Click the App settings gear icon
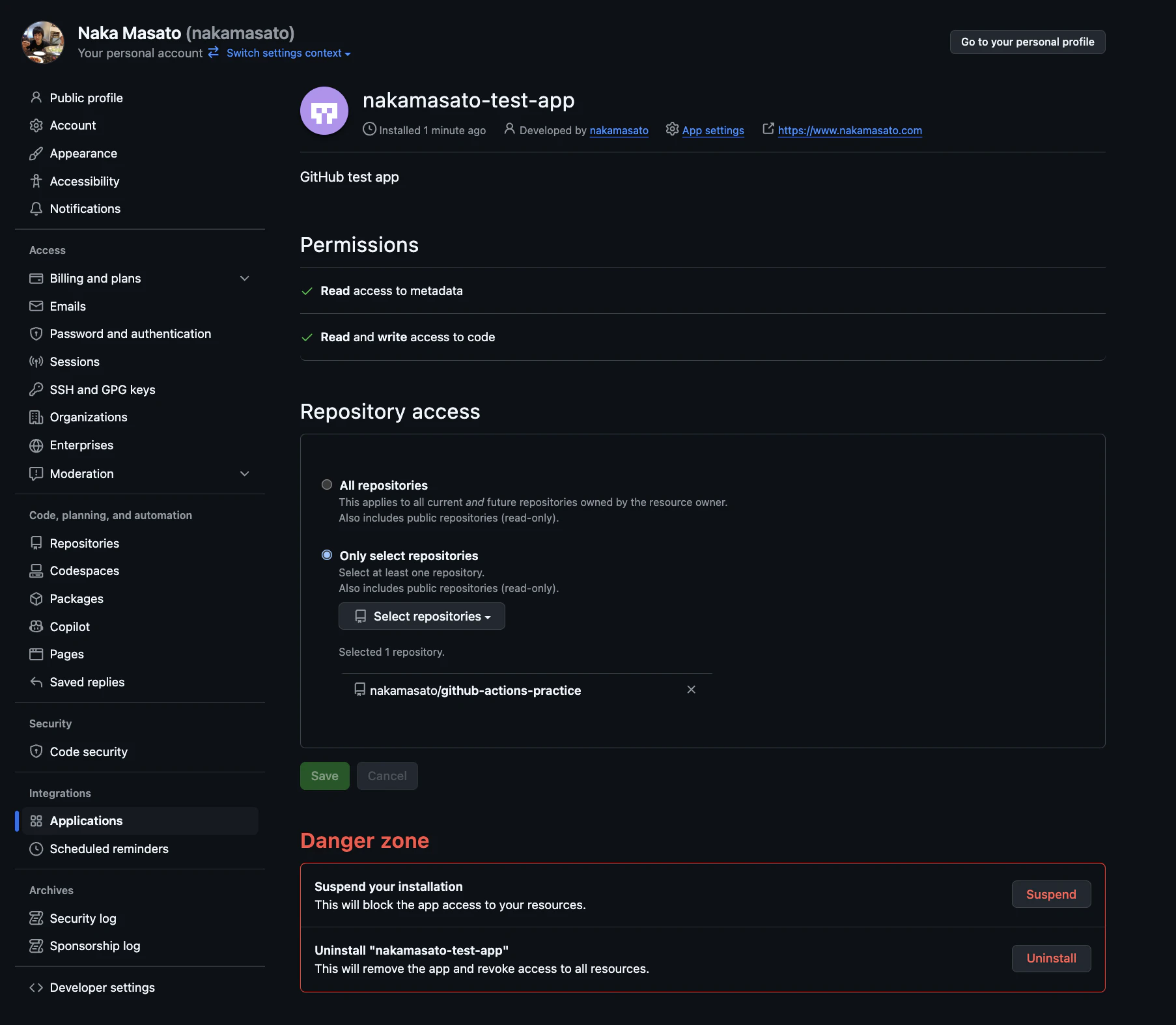Screen dimensions: 1176x1025 pos(673,129)
